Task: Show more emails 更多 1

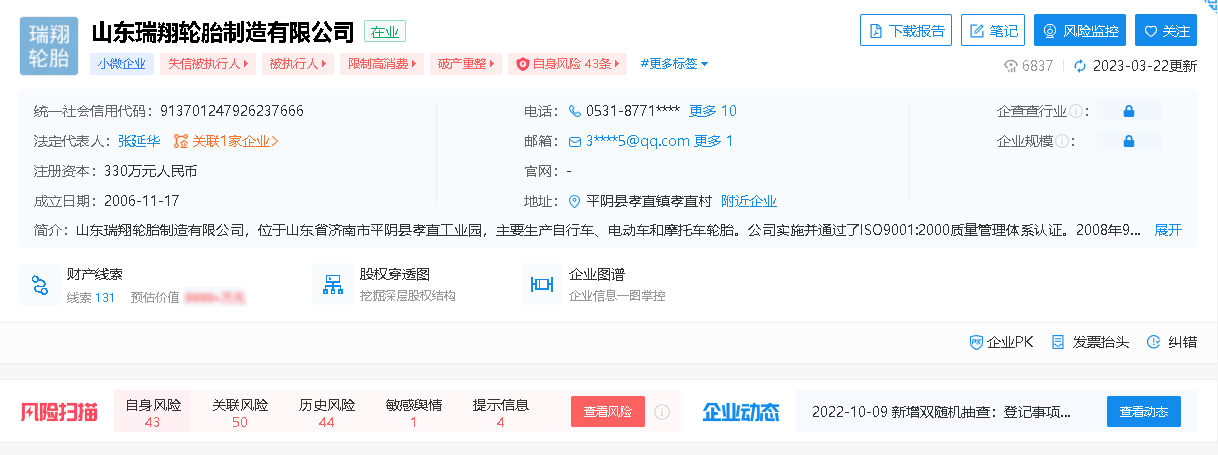Action: 714,141
